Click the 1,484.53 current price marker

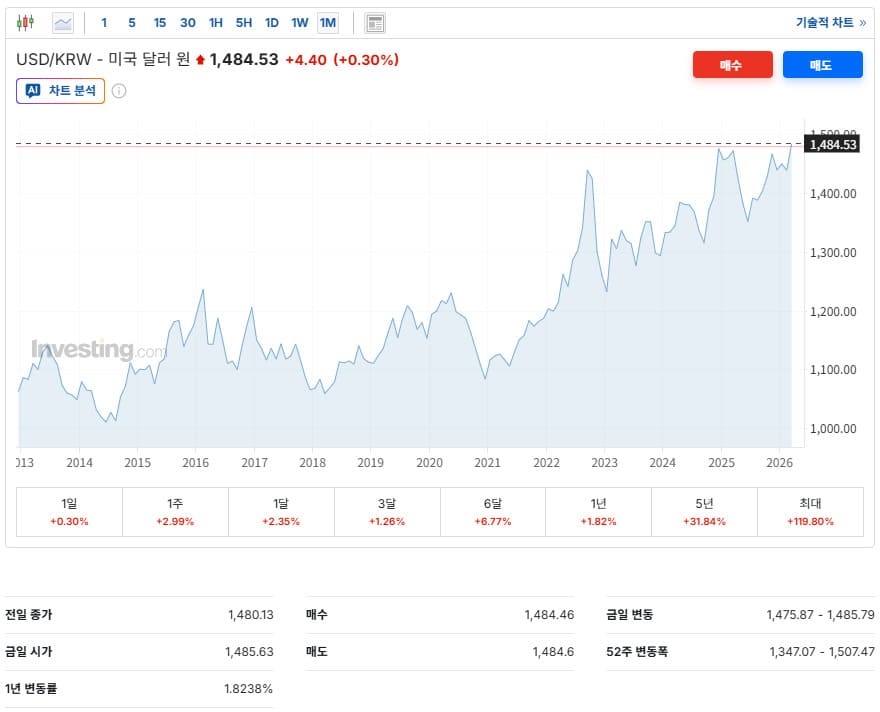click(832, 145)
